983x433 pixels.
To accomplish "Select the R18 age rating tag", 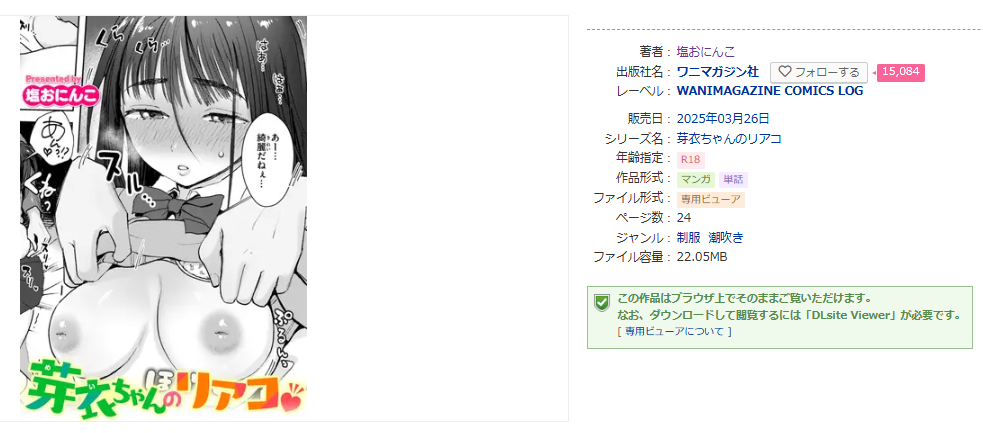I will [x=690, y=160].
